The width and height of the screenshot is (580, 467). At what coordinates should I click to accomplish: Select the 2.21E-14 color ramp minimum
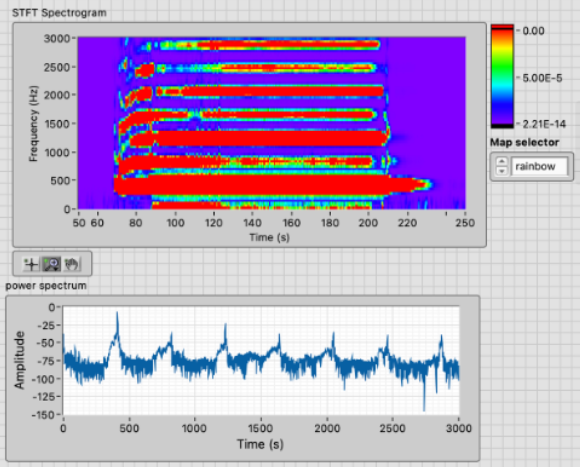point(544,124)
